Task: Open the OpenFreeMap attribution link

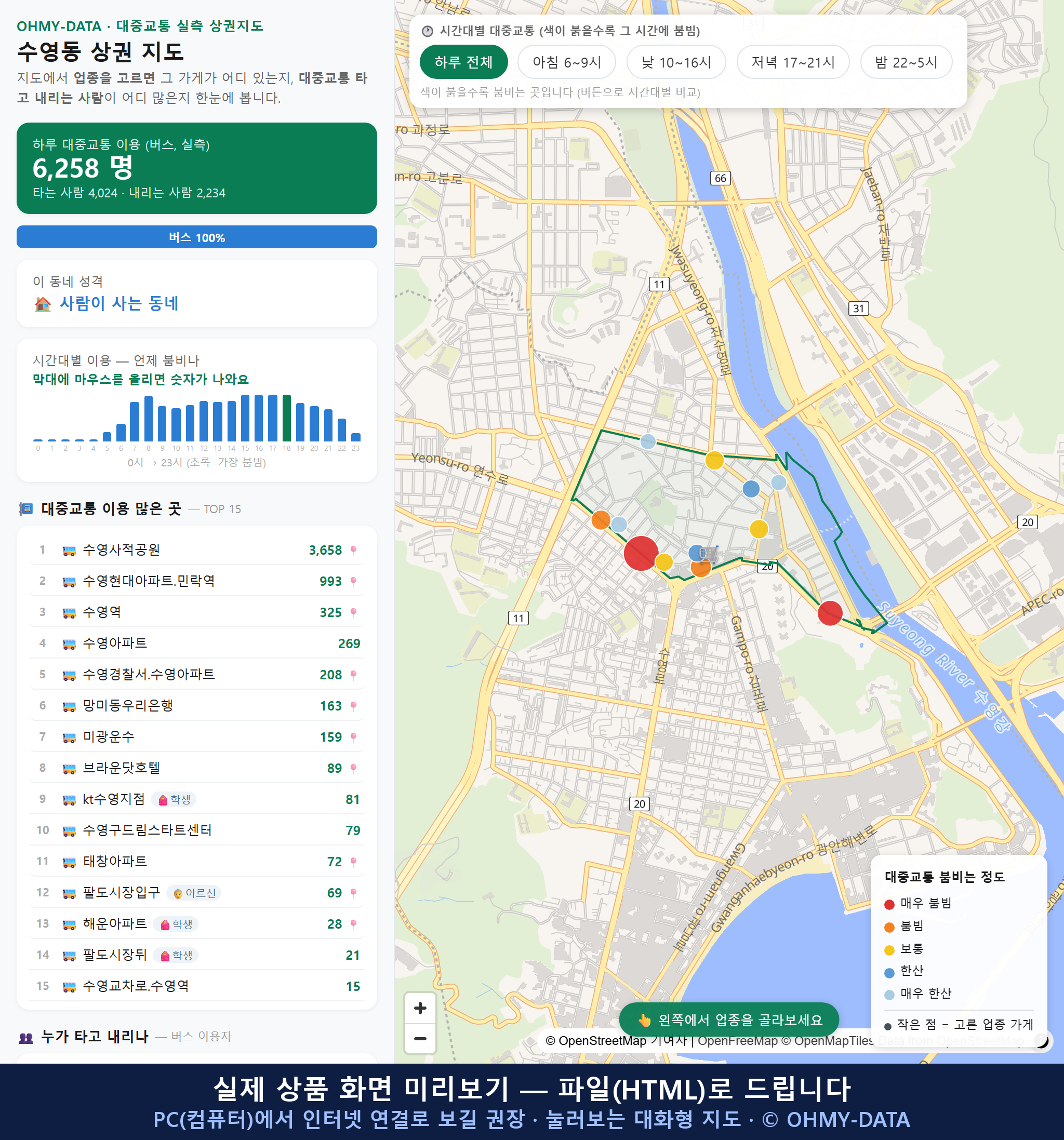Action: pos(738,1041)
